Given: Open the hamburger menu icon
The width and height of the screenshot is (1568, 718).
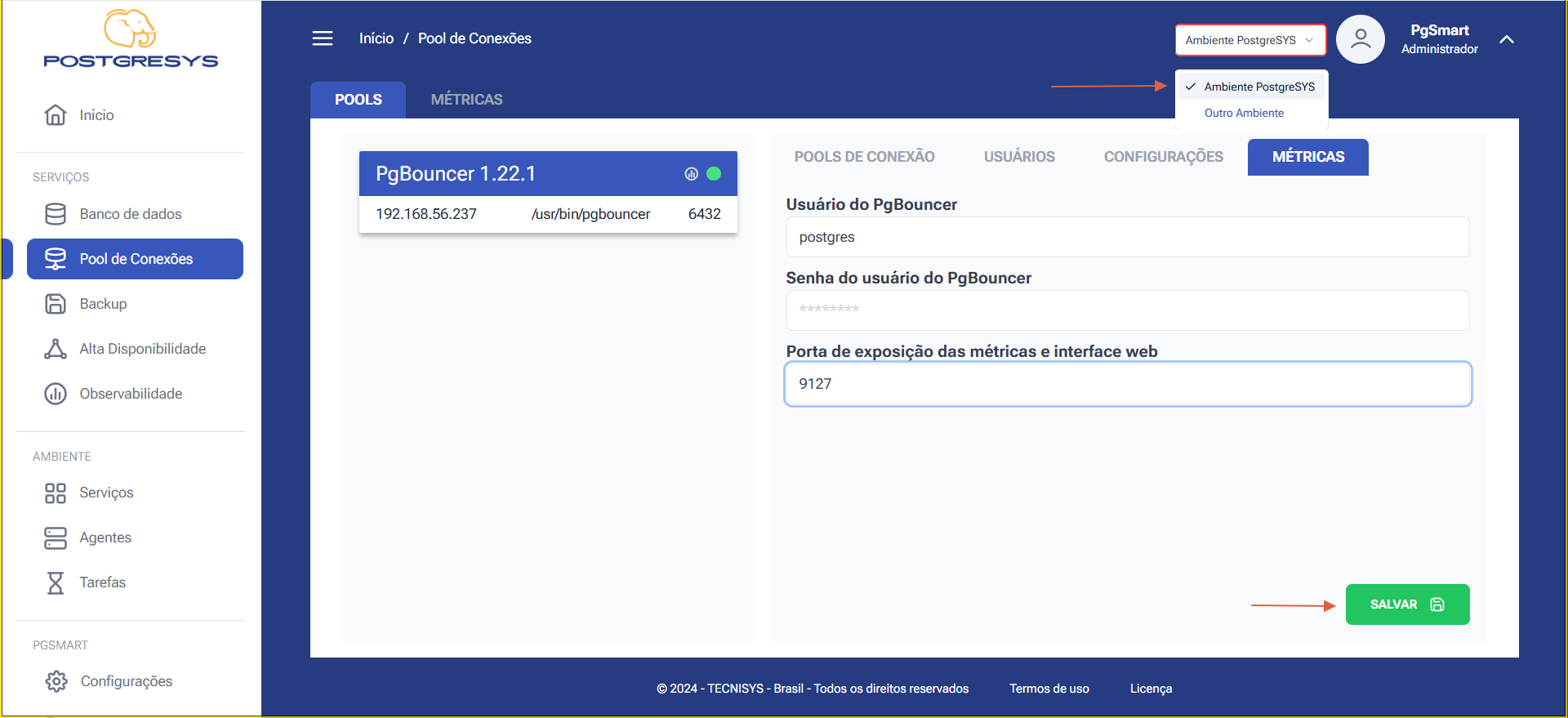Looking at the screenshot, I should (x=323, y=38).
